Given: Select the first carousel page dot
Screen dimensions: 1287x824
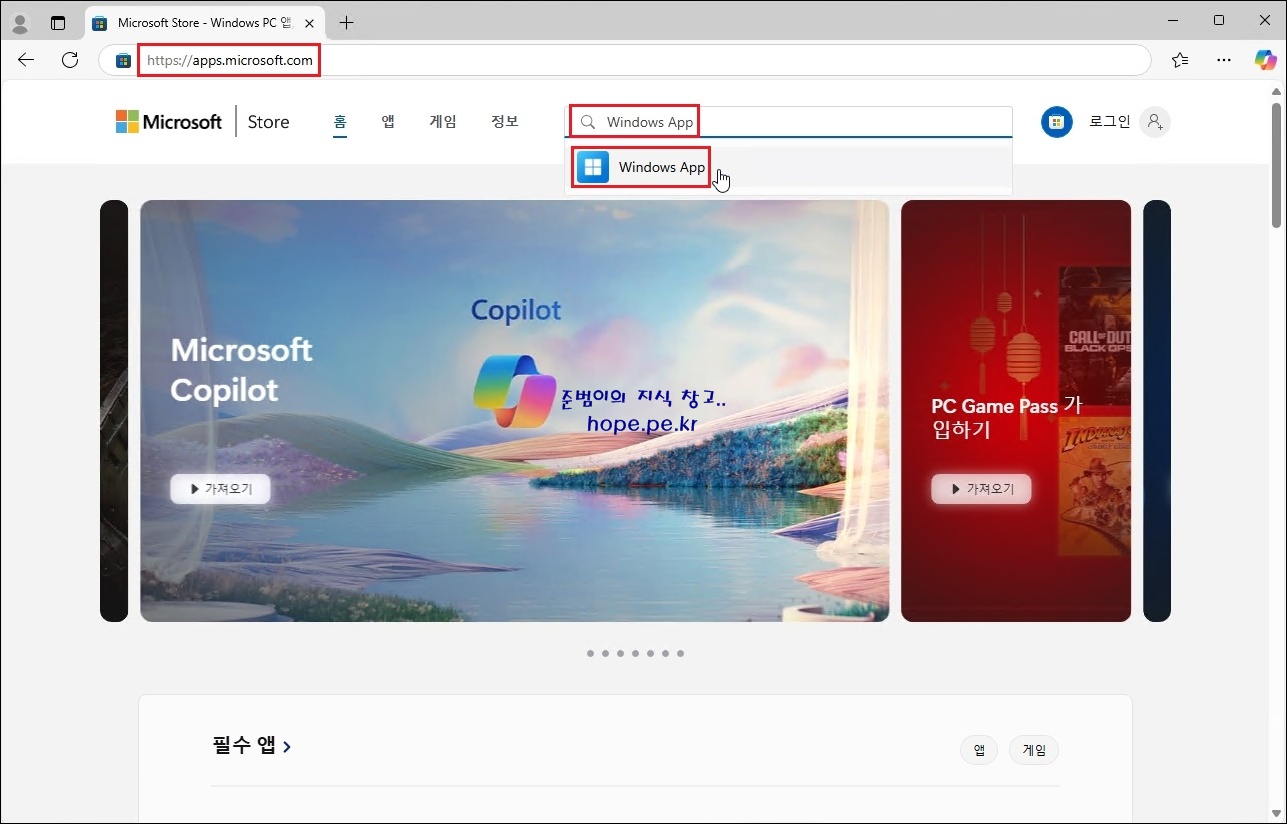Looking at the screenshot, I should (x=590, y=653).
